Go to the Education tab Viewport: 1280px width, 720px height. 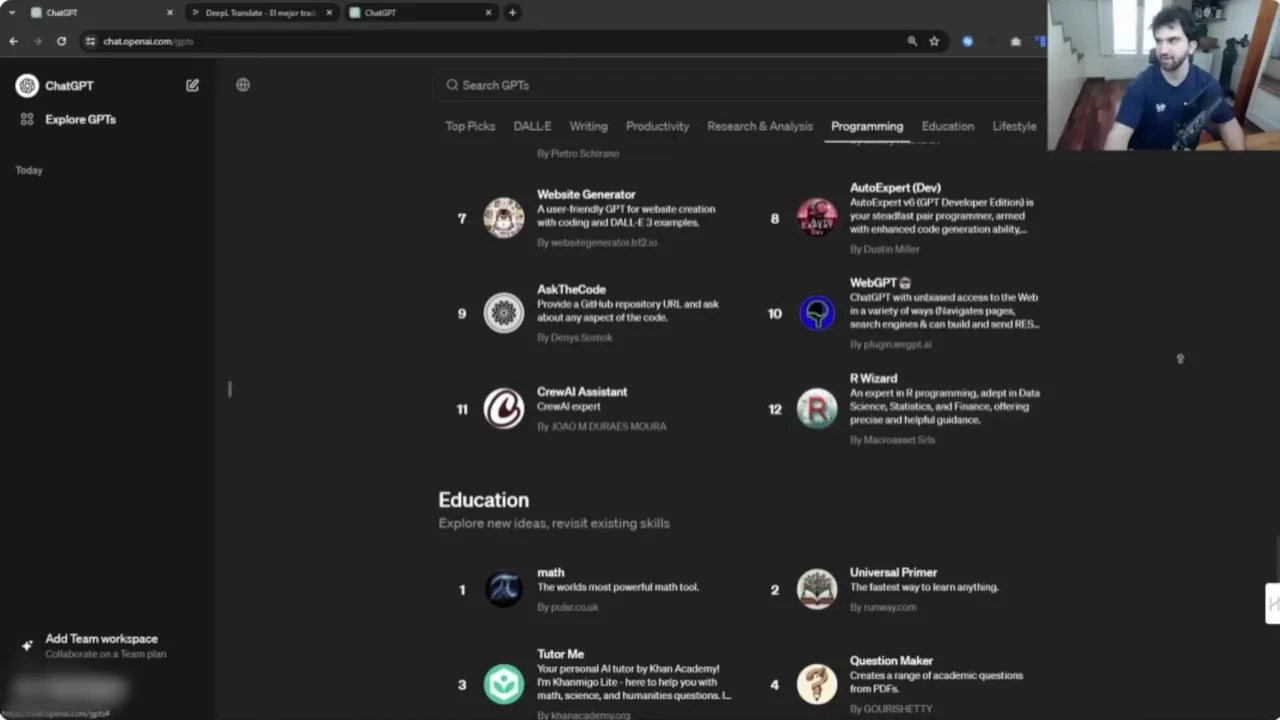[x=947, y=126]
